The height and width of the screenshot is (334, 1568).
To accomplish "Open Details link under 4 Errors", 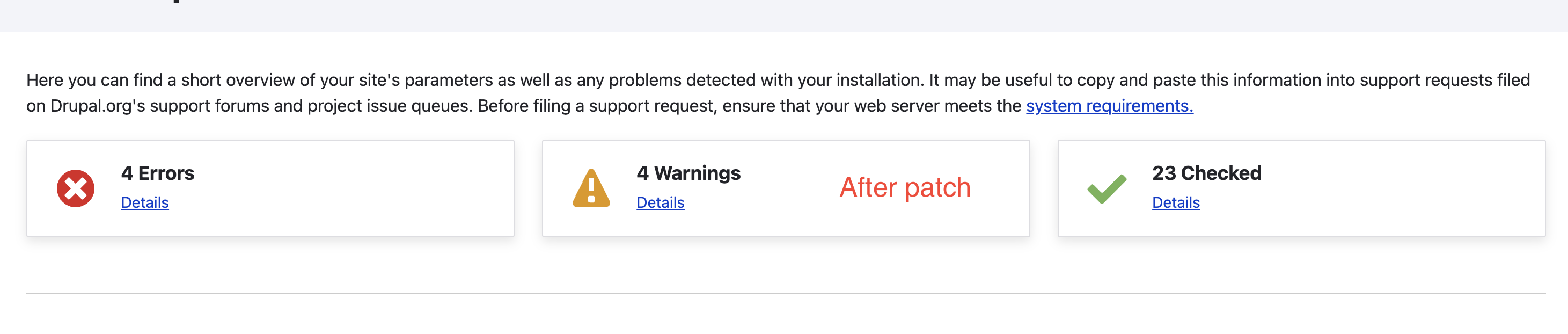I will click(x=145, y=202).
